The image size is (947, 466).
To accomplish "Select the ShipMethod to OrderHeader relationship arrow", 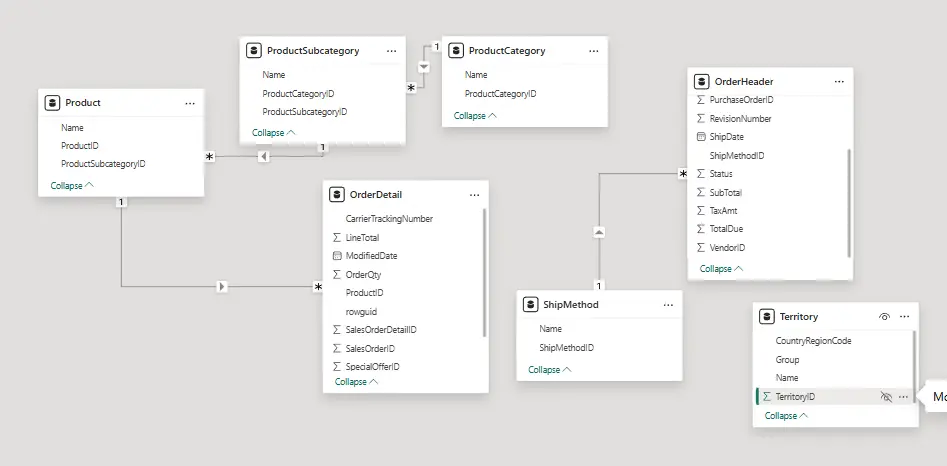I will (x=599, y=232).
